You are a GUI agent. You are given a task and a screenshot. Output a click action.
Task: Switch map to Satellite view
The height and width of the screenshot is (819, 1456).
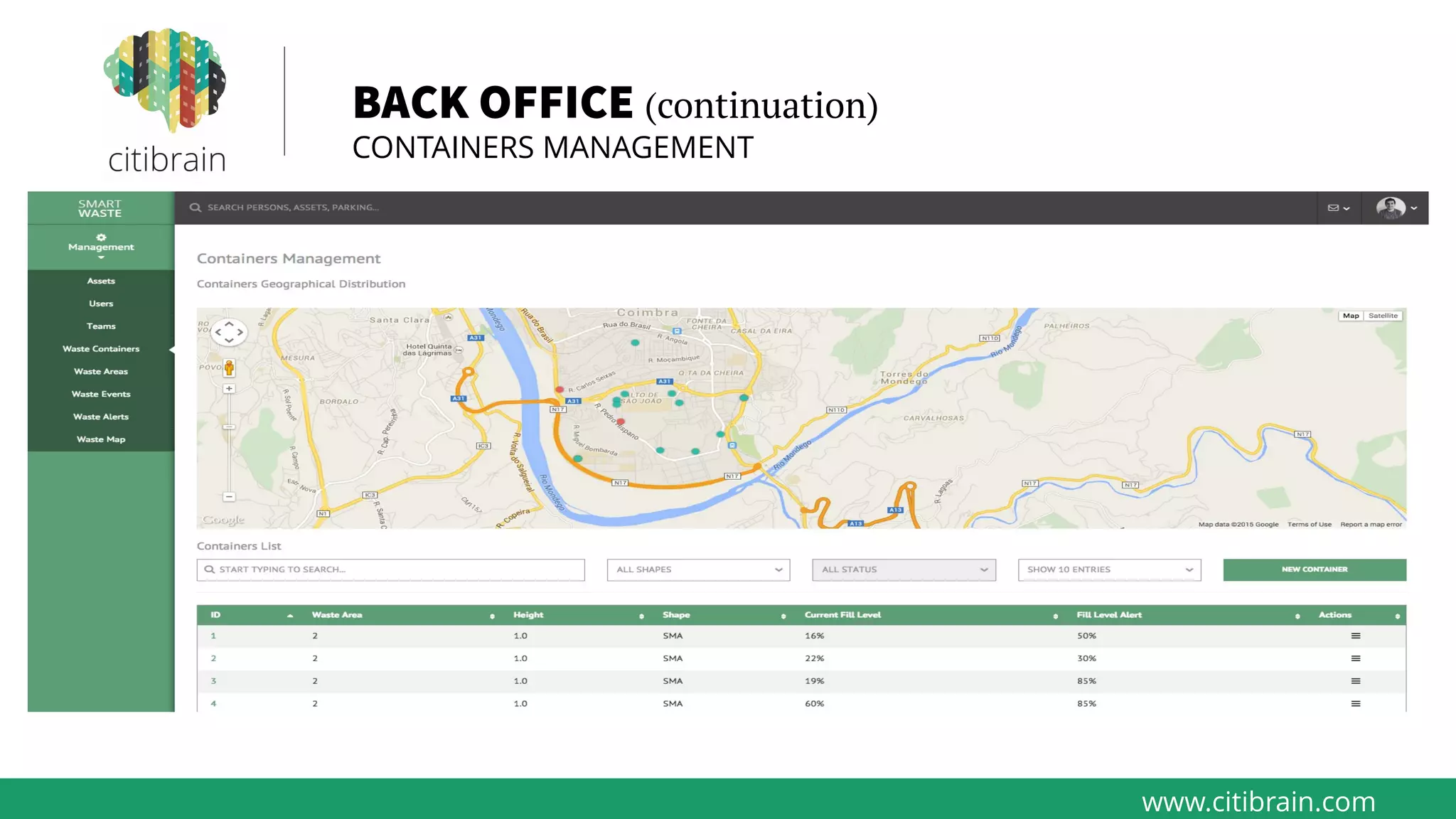click(x=1383, y=316)
